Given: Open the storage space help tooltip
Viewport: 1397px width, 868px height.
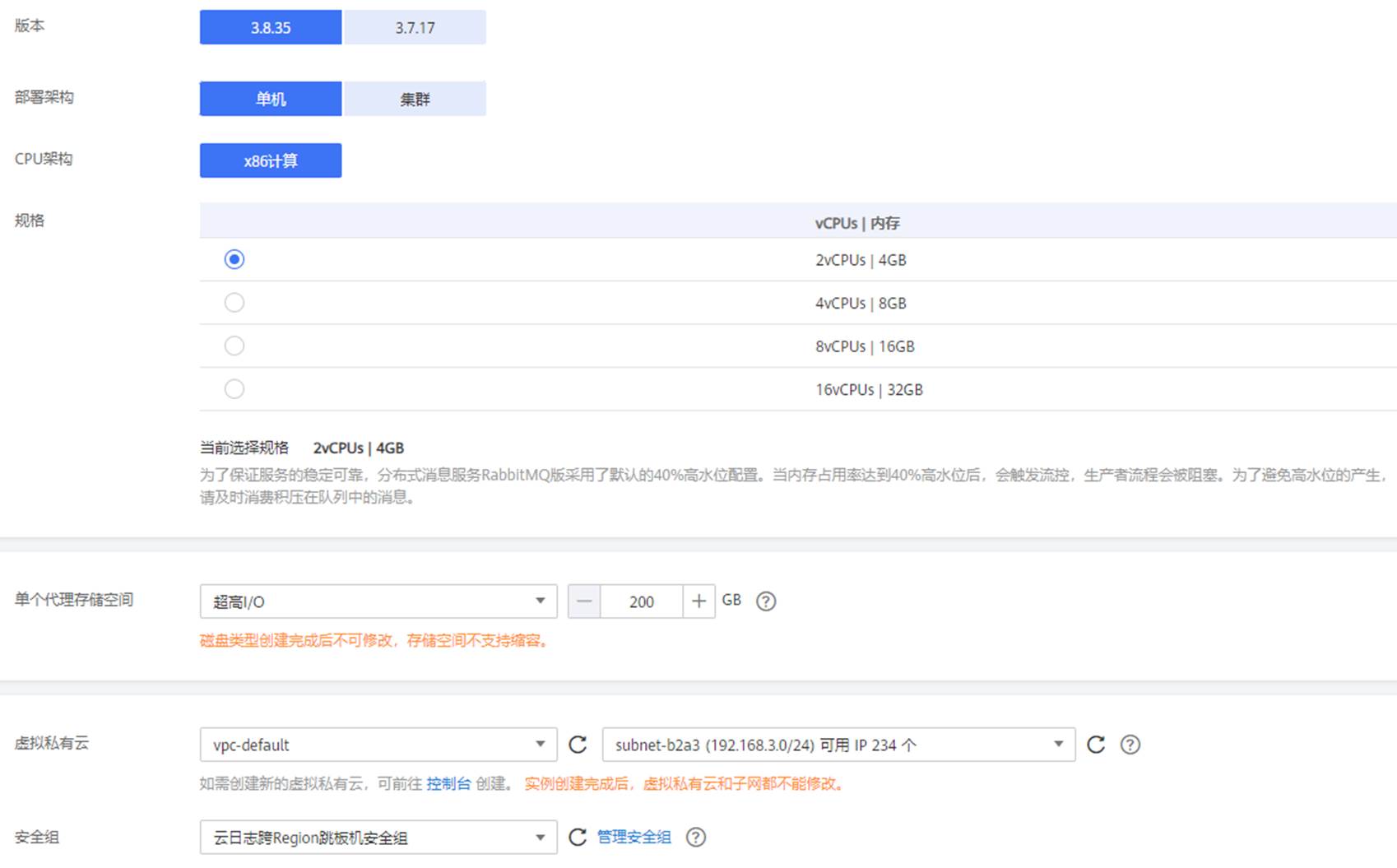Looking at the screenshot, I should (x=765, y=601).
